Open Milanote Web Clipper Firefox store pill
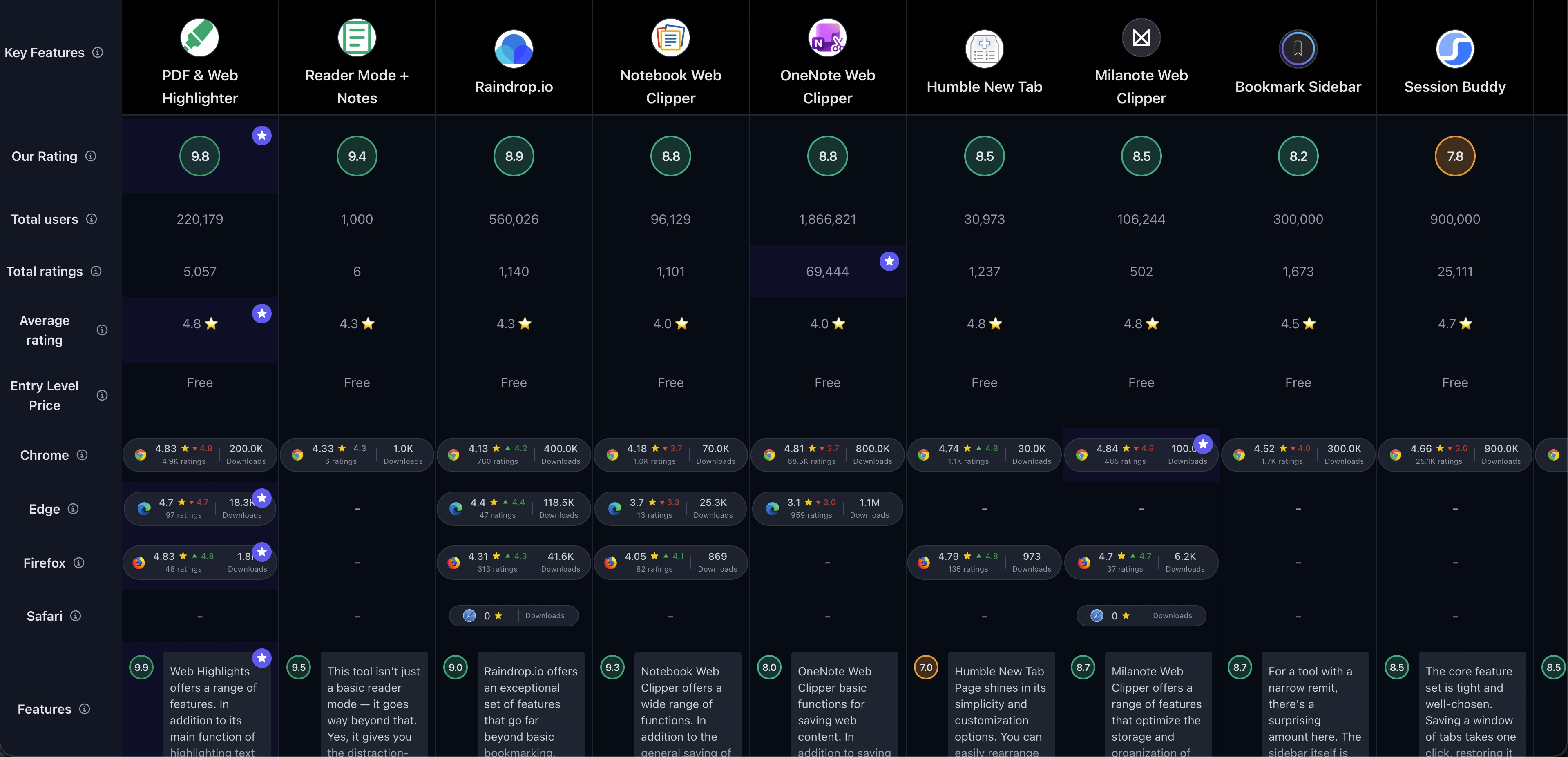The width and height of the screenshot is (1568, 757). pyautogui.click(x=1141, y=562)
